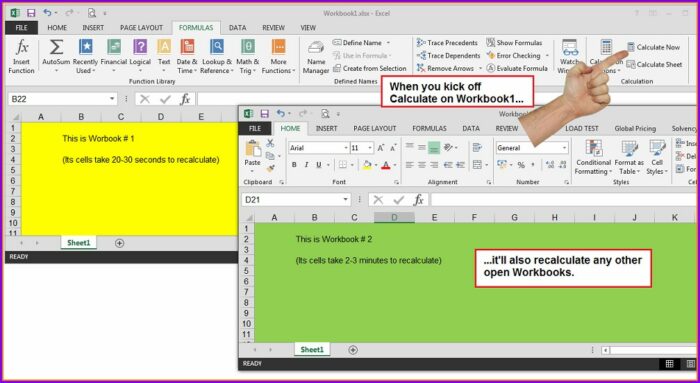
Task: Click Create from Selection in Workbook1
Action: pyautogui.click(x=370, y=68)
